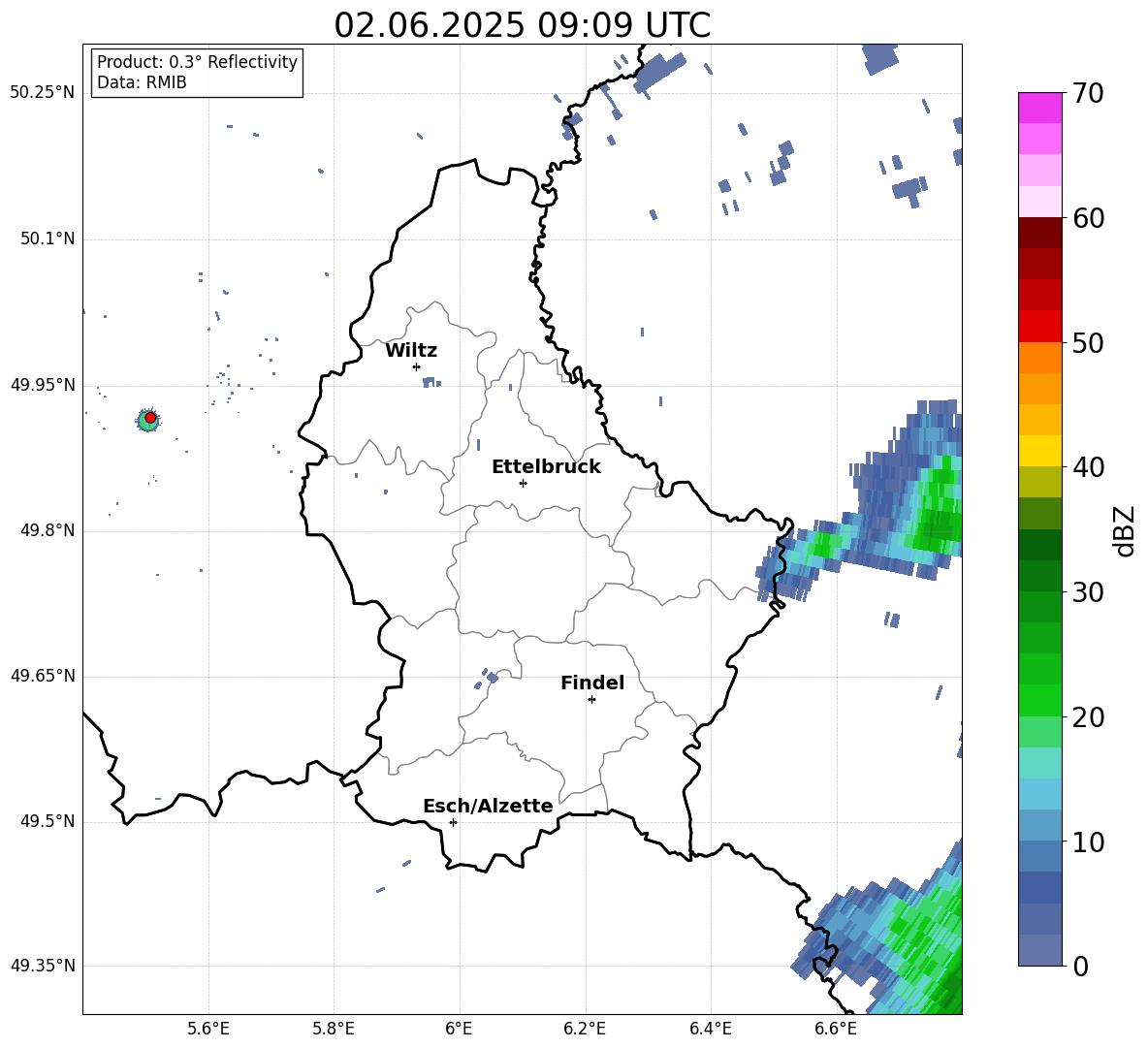Screen dimensions: 1148x1048
Task: Click the 6.4°E longitude label
Action: tap(710, 1029)
